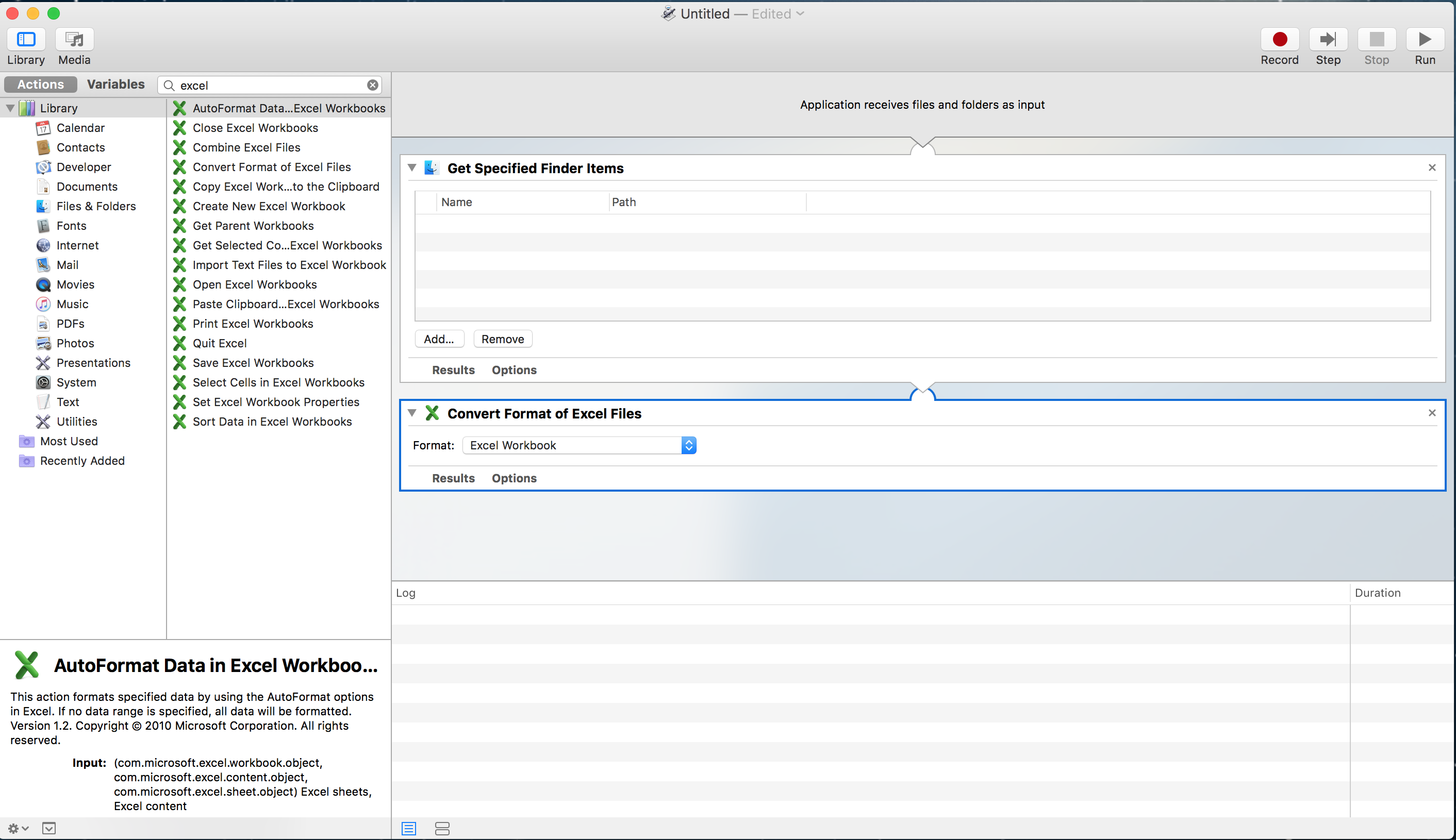Image resolution: width=1456 pixels, height=840 pixels.
Task: Select the Photos library category
Action: pos(76,343)
